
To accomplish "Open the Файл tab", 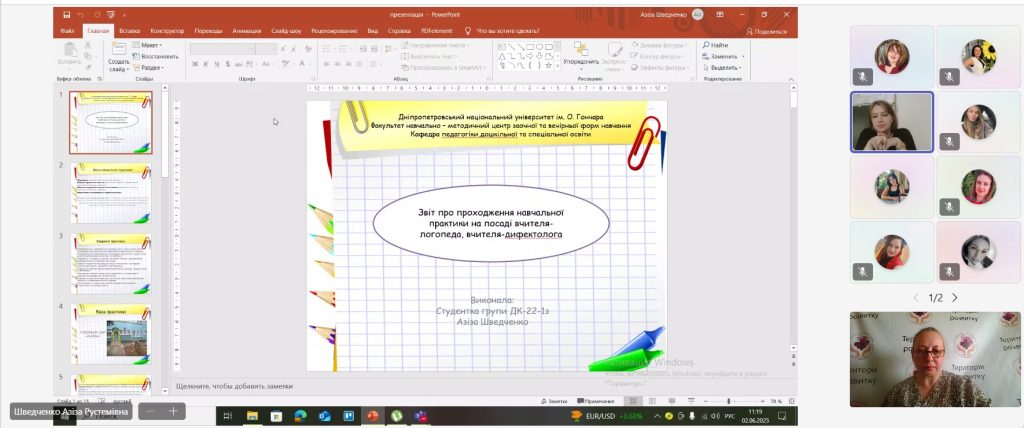I will click(67, 31).
